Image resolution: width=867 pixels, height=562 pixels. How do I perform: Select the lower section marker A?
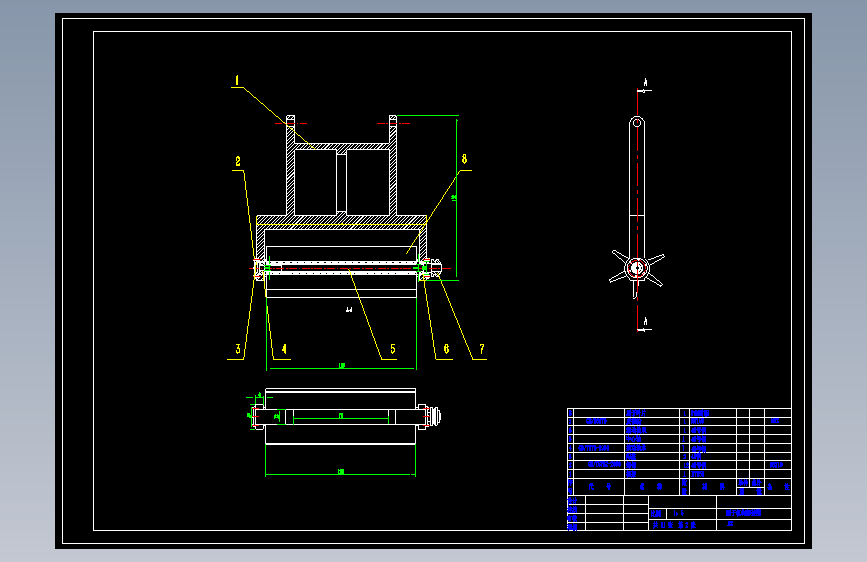click(645, 321)
